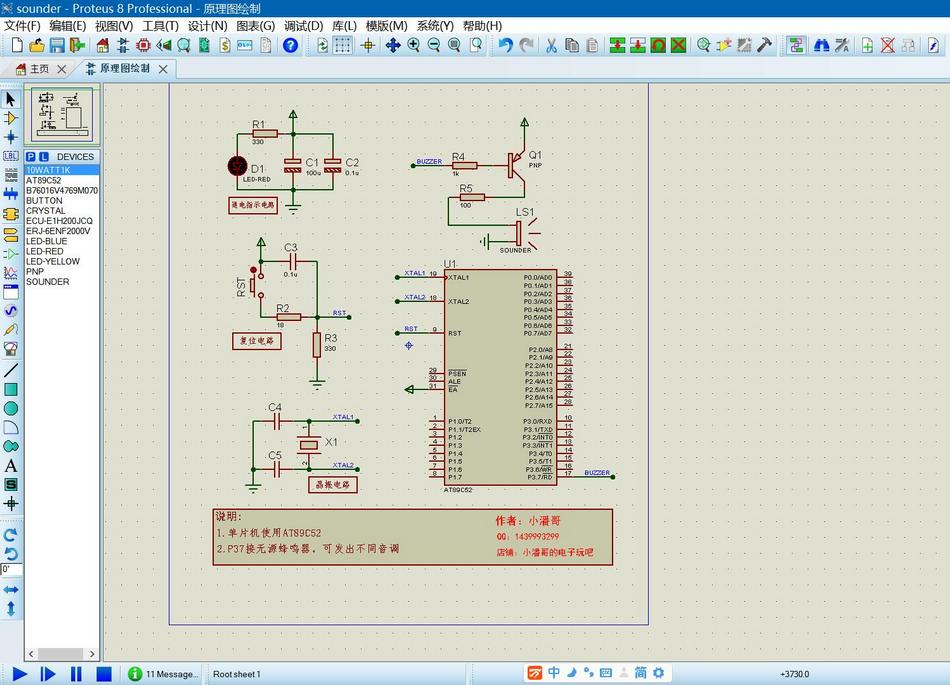
Task: Select the Generator mode sine-wave tool
Action: [x=10, y=311]
